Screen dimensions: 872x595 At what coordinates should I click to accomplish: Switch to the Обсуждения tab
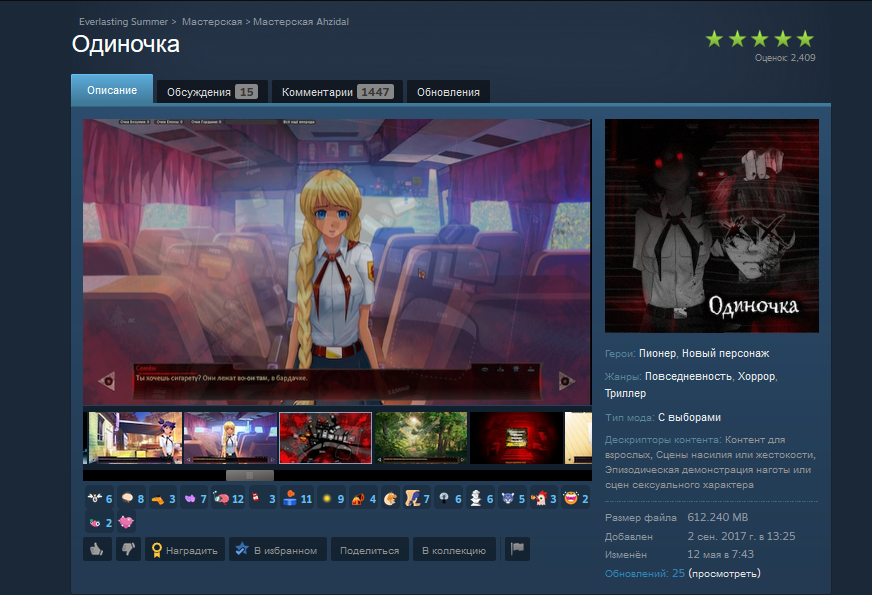point(212,92)
